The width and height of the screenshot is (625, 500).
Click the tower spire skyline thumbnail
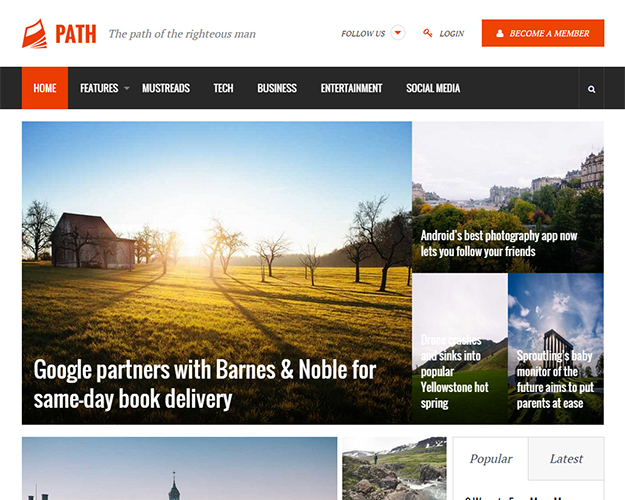pos(179,469)
